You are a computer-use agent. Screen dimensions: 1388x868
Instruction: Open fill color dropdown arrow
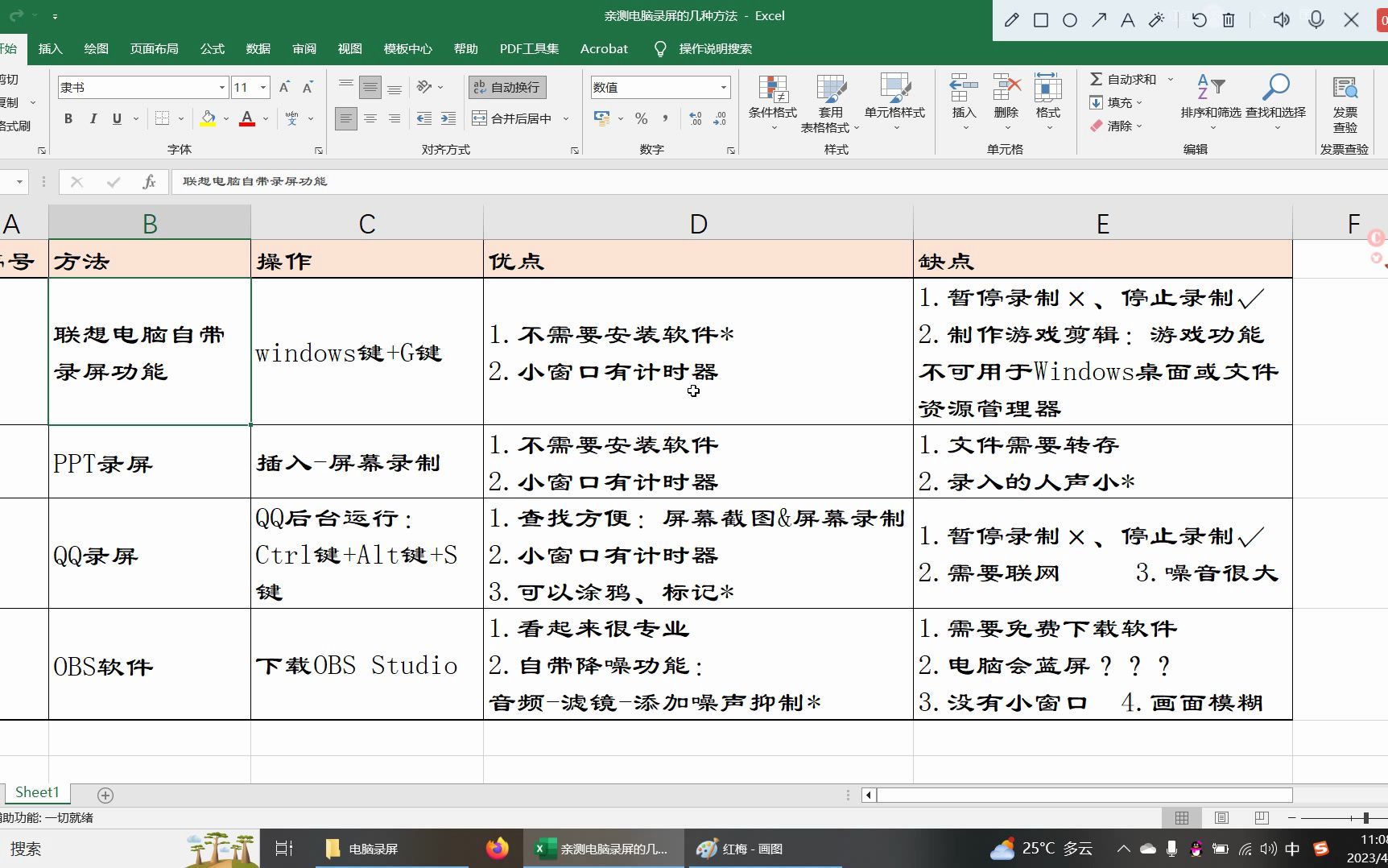(226, 118)
